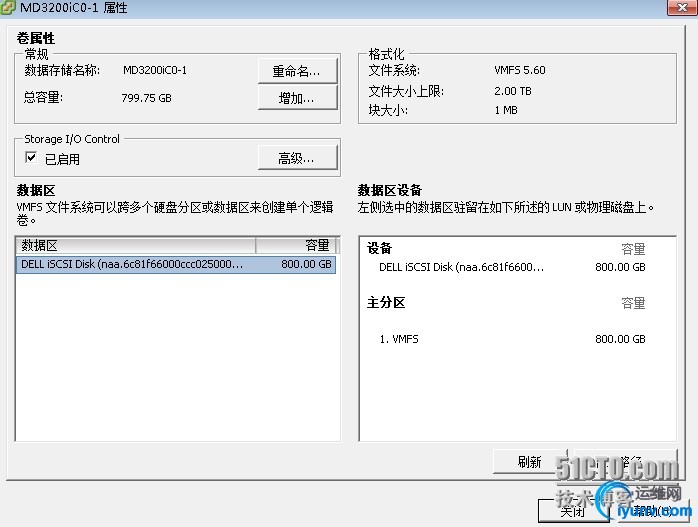Open the 高级... advanced Storage I/O settings
Screen dimensions: 698x527
297,158
